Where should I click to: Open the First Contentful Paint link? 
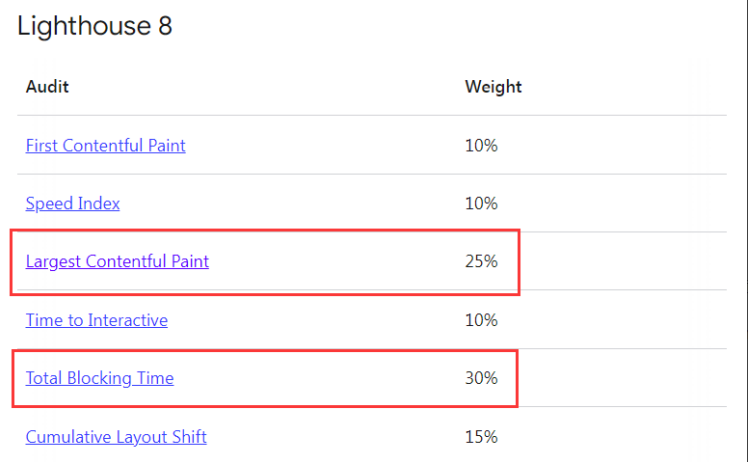(105, 145)
